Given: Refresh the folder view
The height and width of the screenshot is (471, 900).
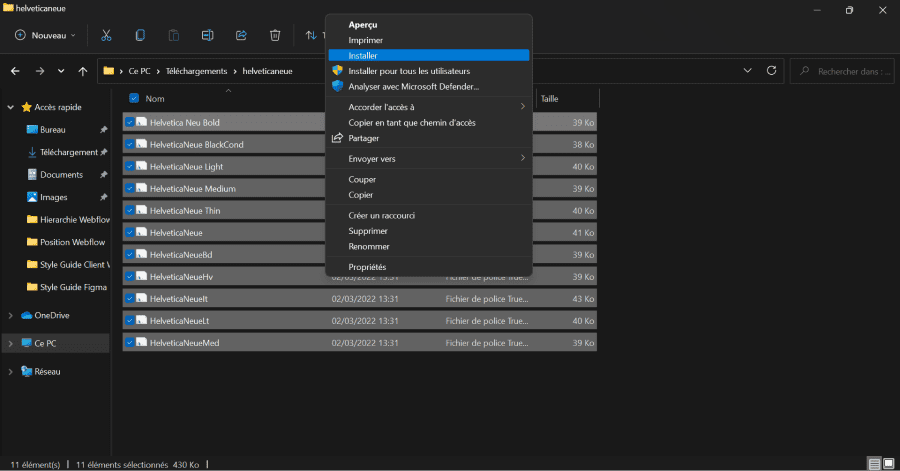Looking at the screenshot, I should pos(771,71).
